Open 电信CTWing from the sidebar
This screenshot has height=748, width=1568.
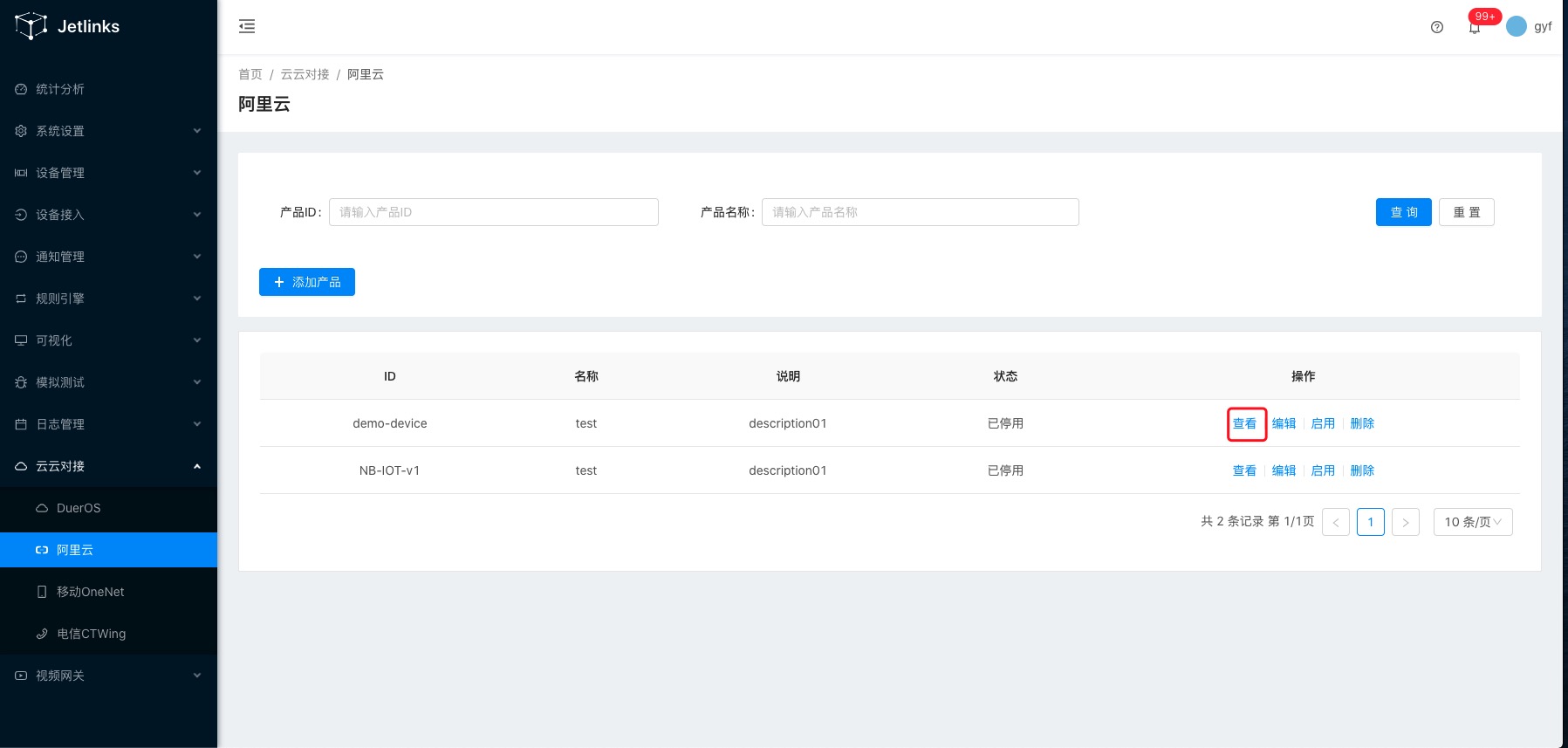click(x=91, y=634)
